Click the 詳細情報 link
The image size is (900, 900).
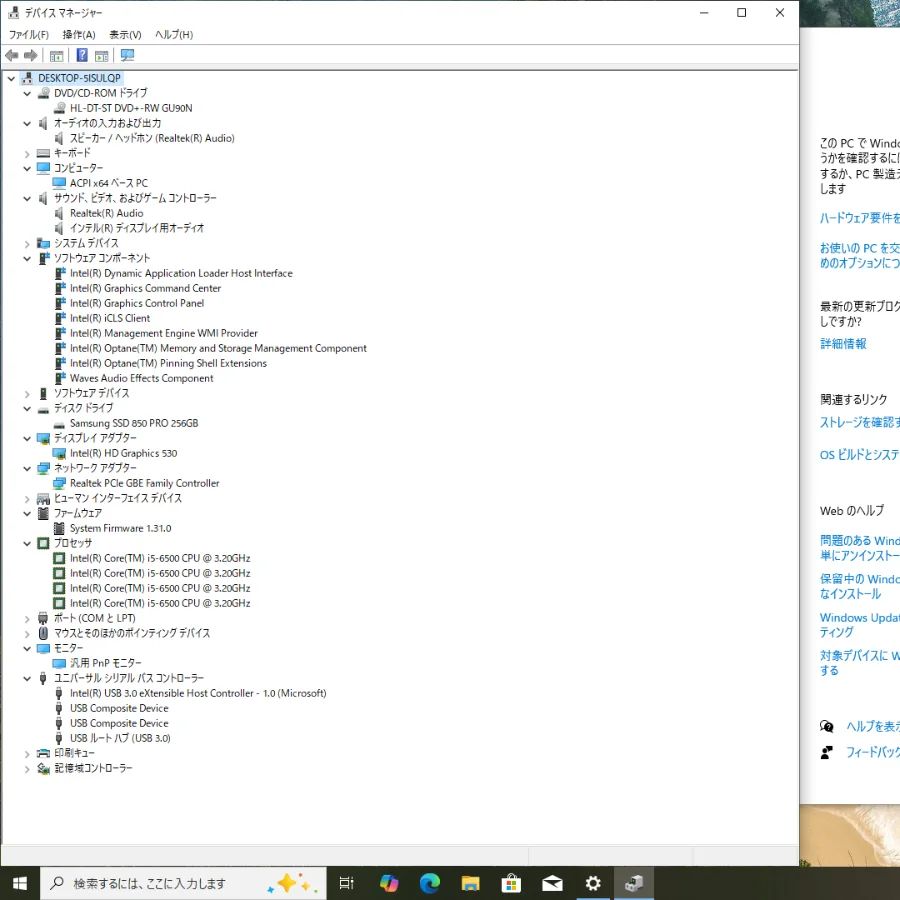(x=843, y=344)
